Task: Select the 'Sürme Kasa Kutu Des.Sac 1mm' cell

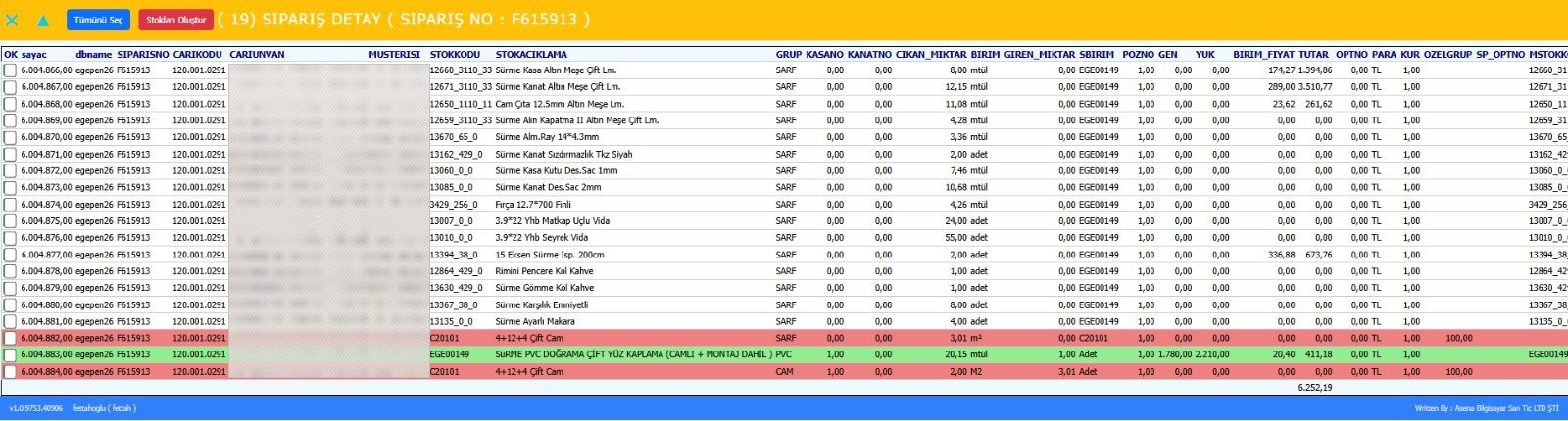Action: point(557,170)
